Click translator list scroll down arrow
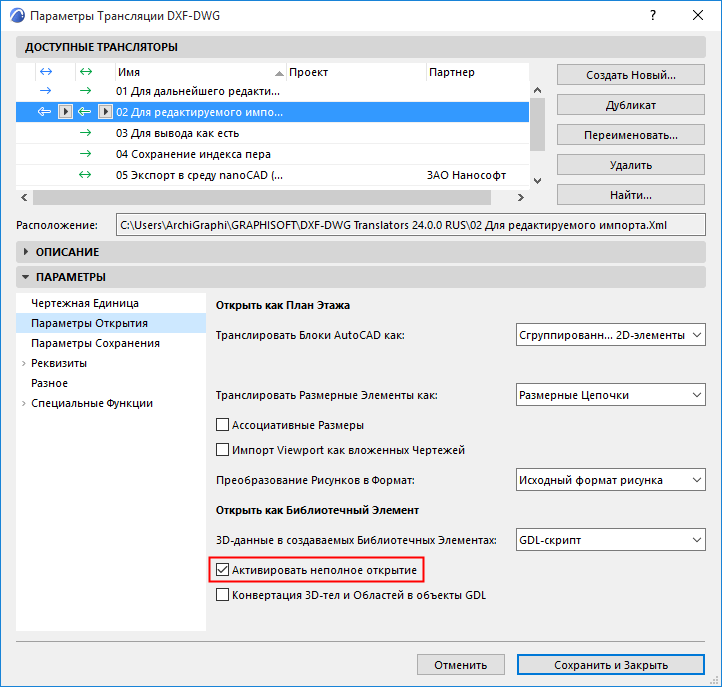The image size is (722, 687). [537, 181]
